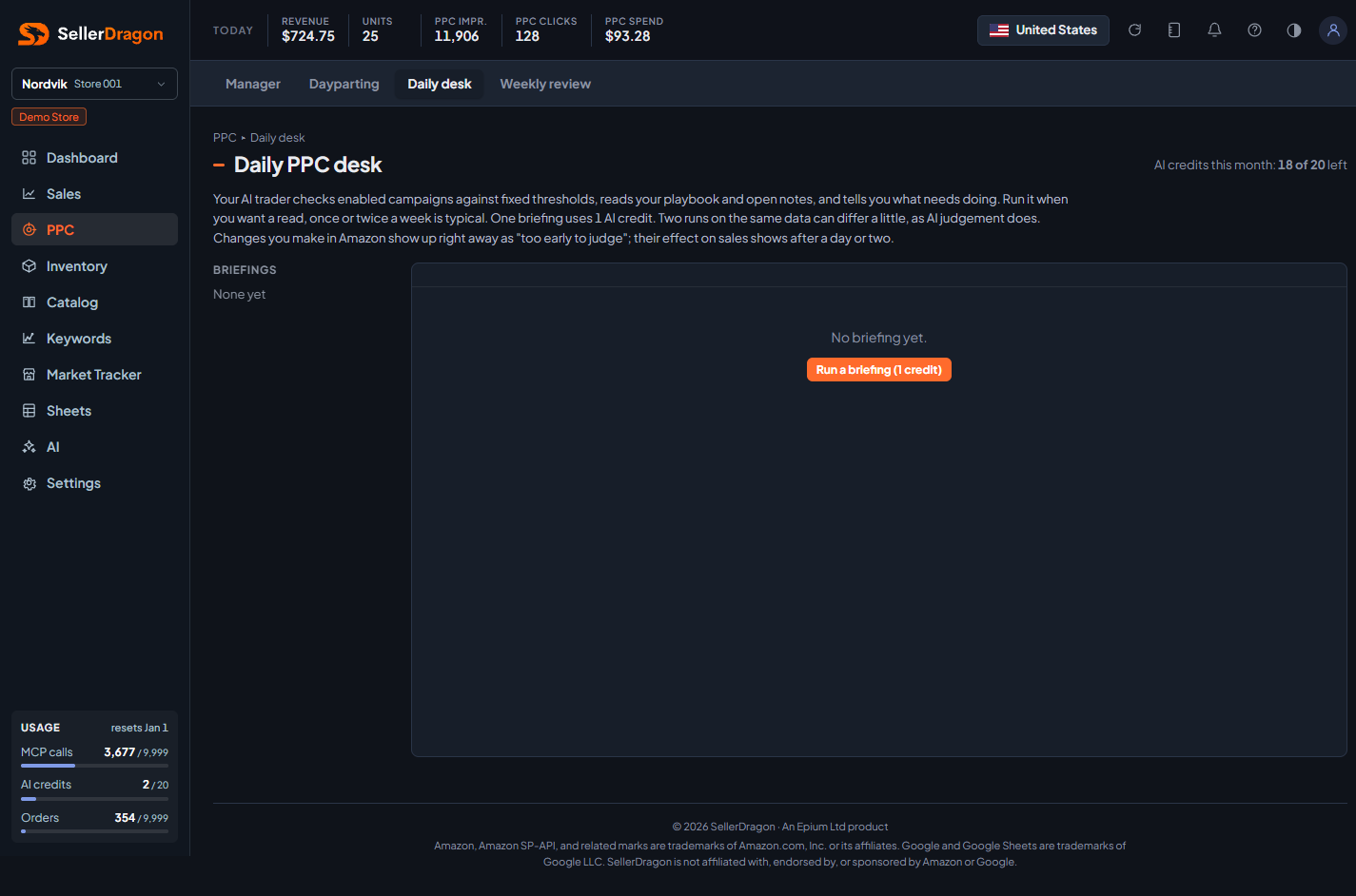Open the United States marketplace selector
The width and height of the screenshot is (1356, 896).
[x=1043, y=30]
